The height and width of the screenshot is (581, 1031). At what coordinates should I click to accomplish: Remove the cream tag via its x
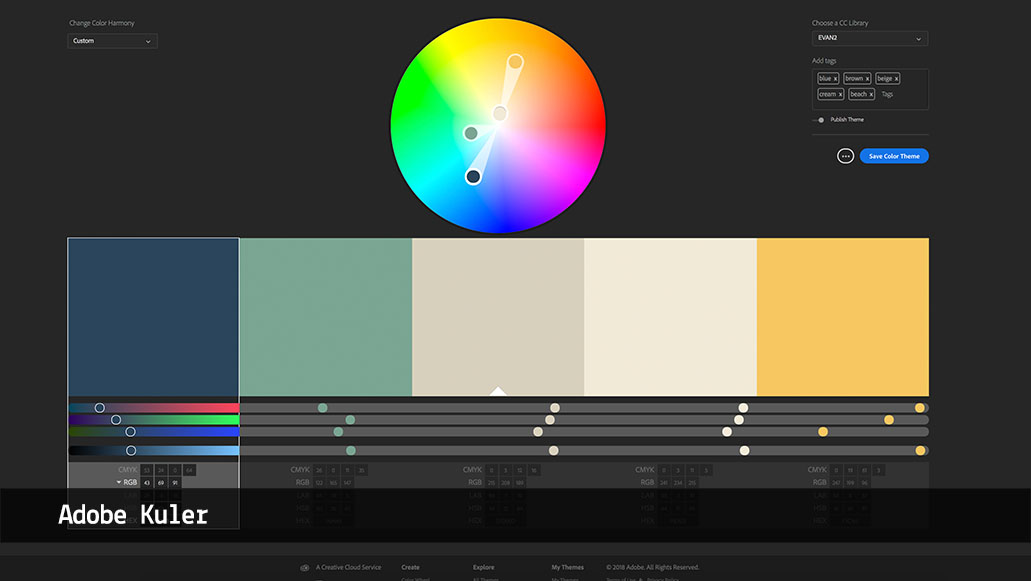[x=840, y=95]
